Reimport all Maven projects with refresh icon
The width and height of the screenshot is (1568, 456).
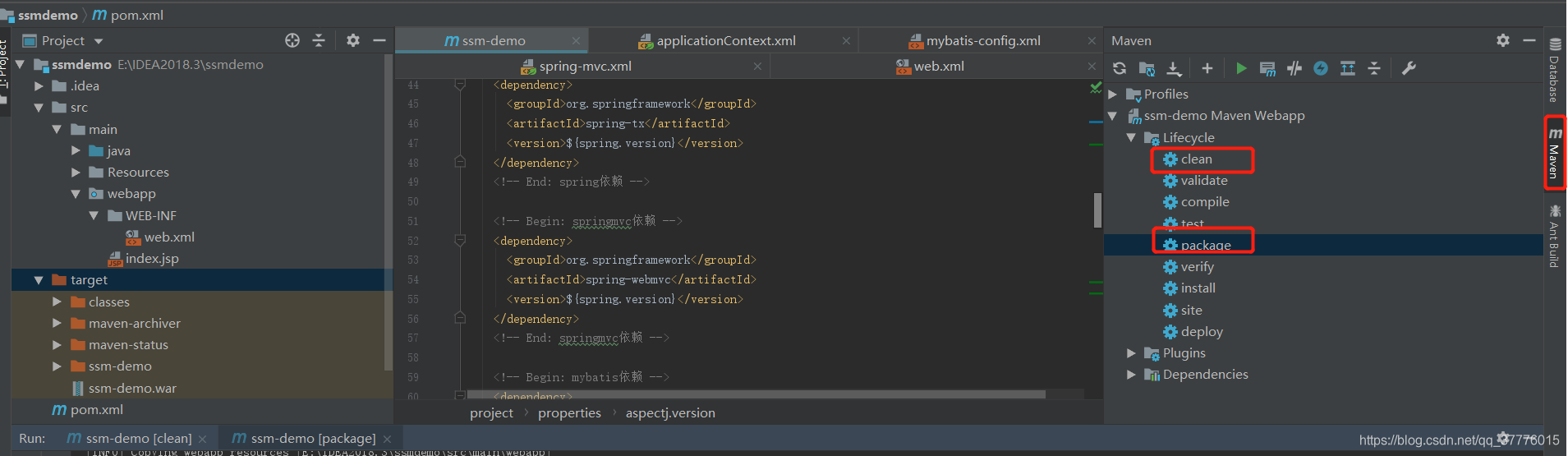point(1120,68)
